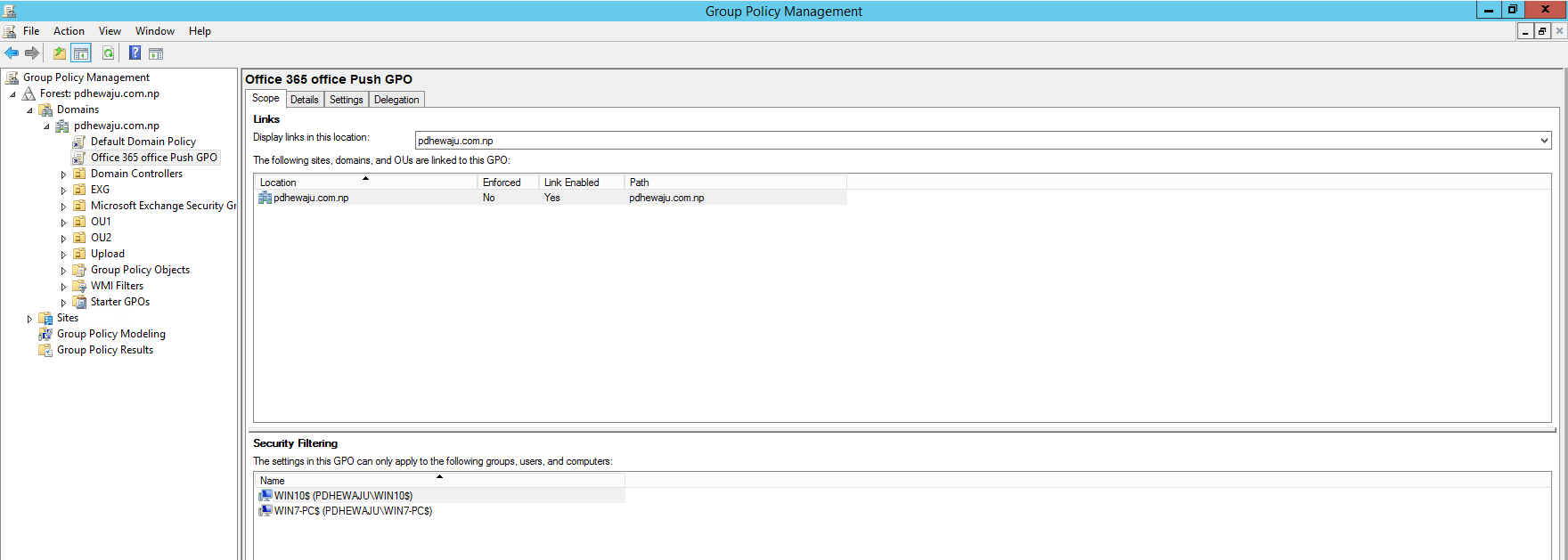Expand the Sites node
Image resolution: width=1568 pixels, height=560 pixels.
29,319
